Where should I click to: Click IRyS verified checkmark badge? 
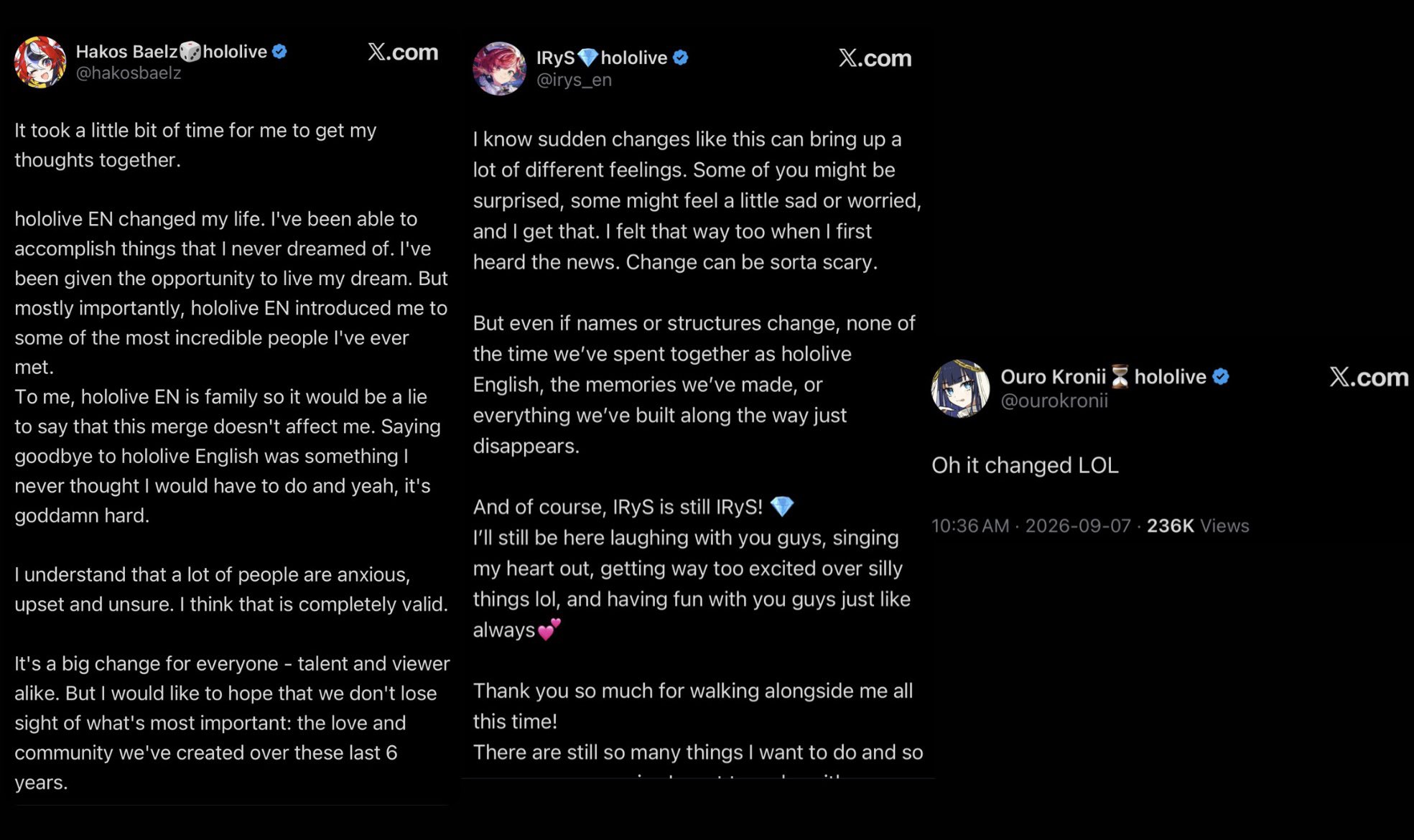tap(681, 57)
